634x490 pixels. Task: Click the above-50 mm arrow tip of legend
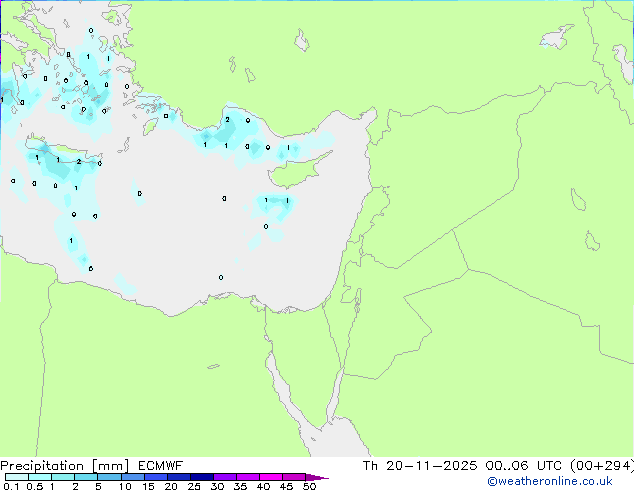pos(317,478)
